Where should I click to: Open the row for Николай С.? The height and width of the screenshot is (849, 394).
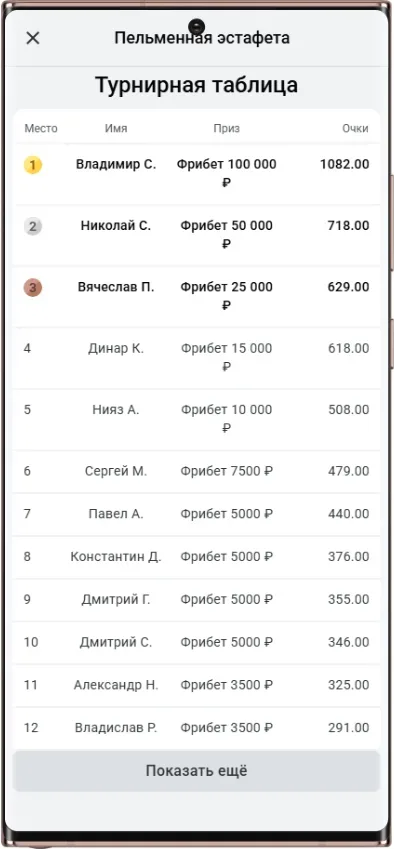[196, 236]
